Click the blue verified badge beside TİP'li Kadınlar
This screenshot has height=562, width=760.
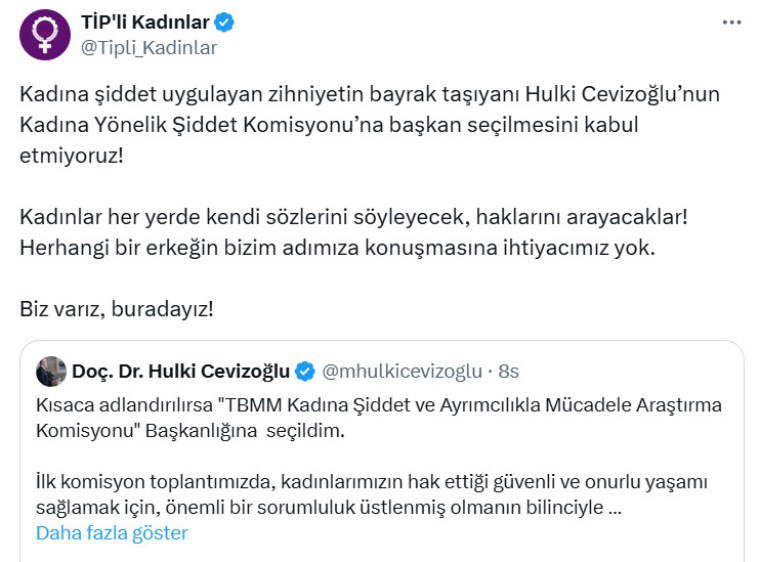click(225, 22)
